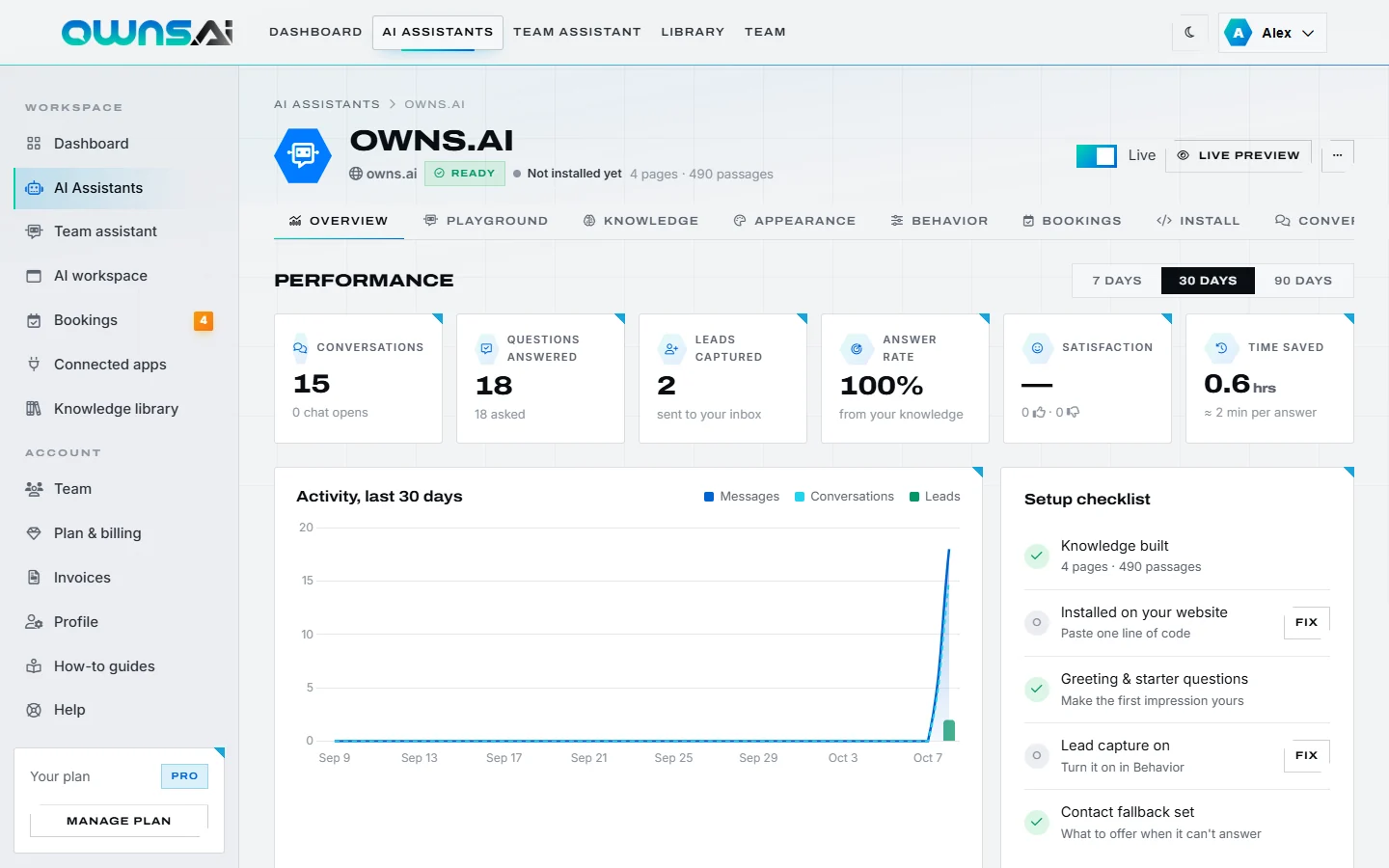Open the three-dot more options menu
The height and width of the screenshot is (868, 1389).
1338,155
